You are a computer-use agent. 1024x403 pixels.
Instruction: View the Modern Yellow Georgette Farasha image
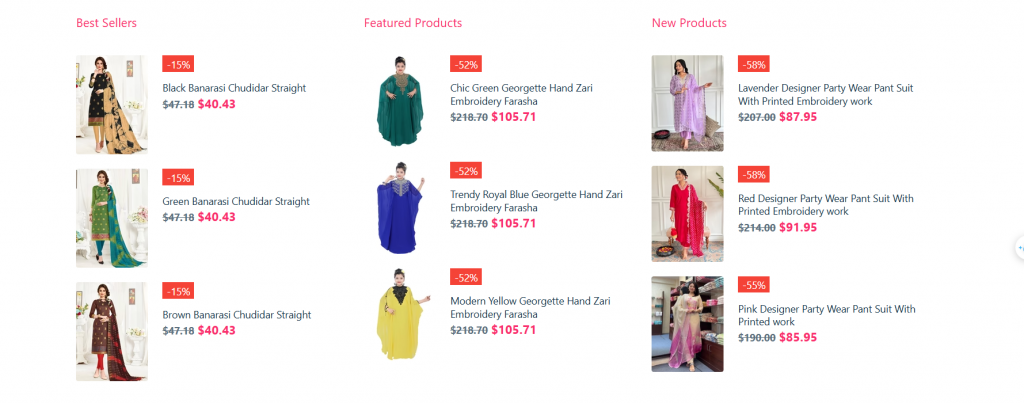[400, 314]
